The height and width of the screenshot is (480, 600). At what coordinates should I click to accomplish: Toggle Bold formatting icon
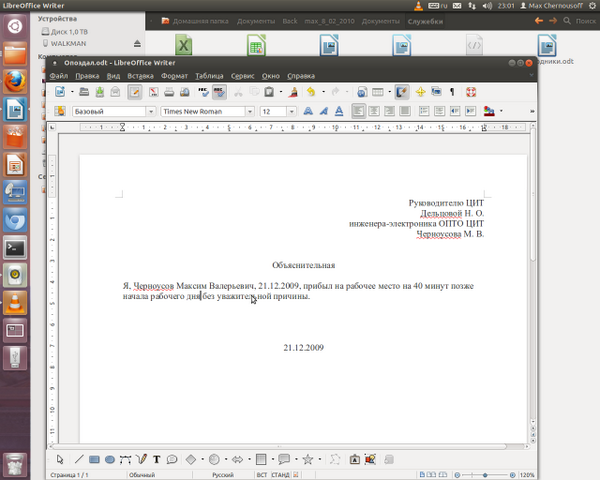tap(308, 111)
